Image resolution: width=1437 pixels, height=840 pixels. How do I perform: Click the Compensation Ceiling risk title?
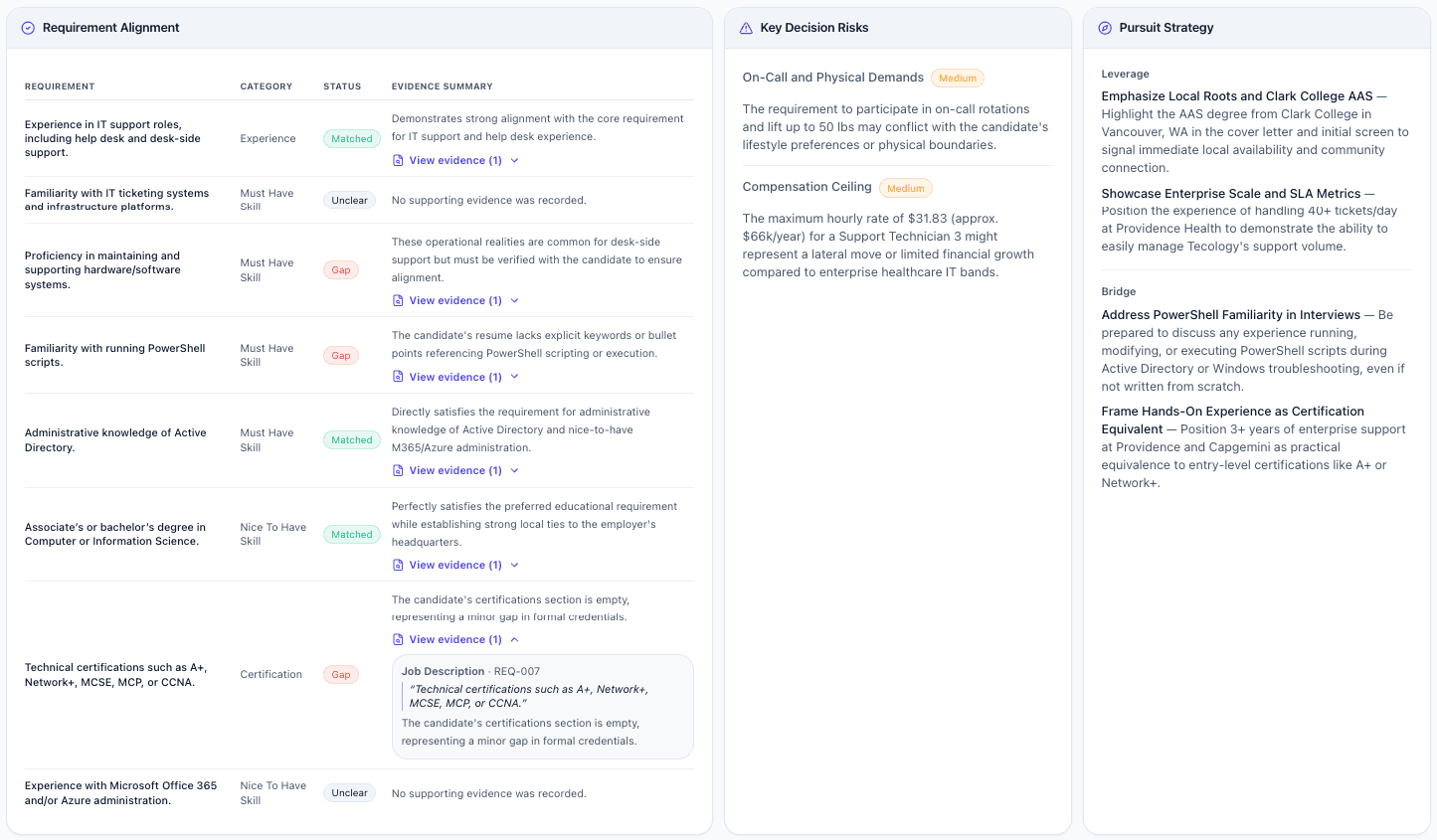tap(807, 187)
